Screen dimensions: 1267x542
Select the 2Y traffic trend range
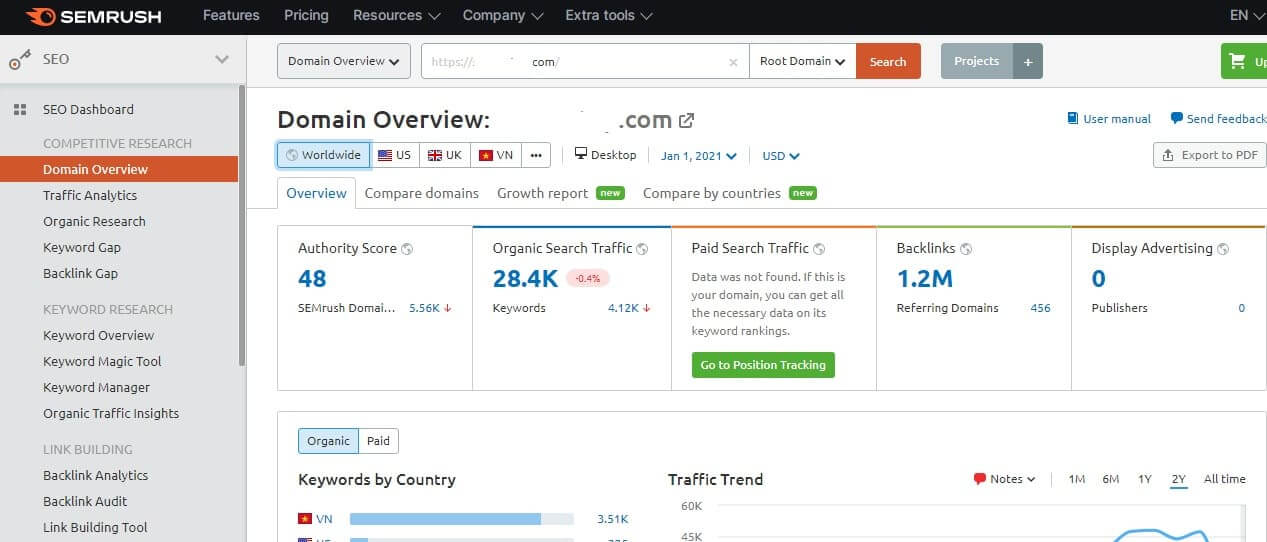[x=1179, y=479]
